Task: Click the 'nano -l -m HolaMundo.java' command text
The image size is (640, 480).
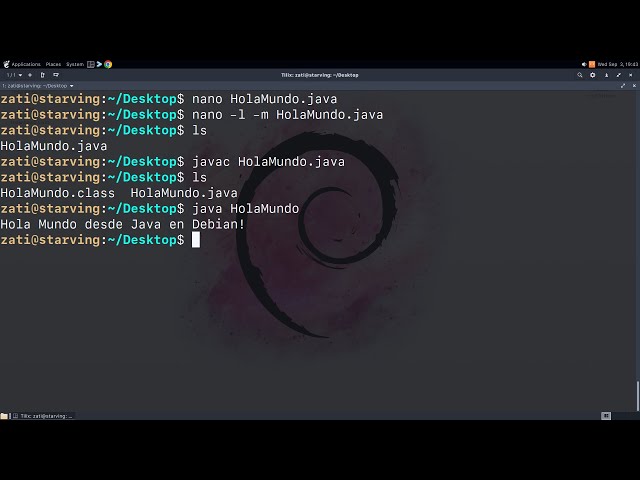Action: point(287,115)
